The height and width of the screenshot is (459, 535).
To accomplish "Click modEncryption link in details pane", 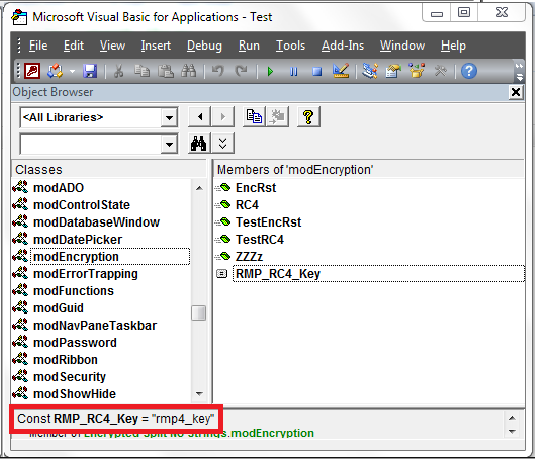I will 272,433.
